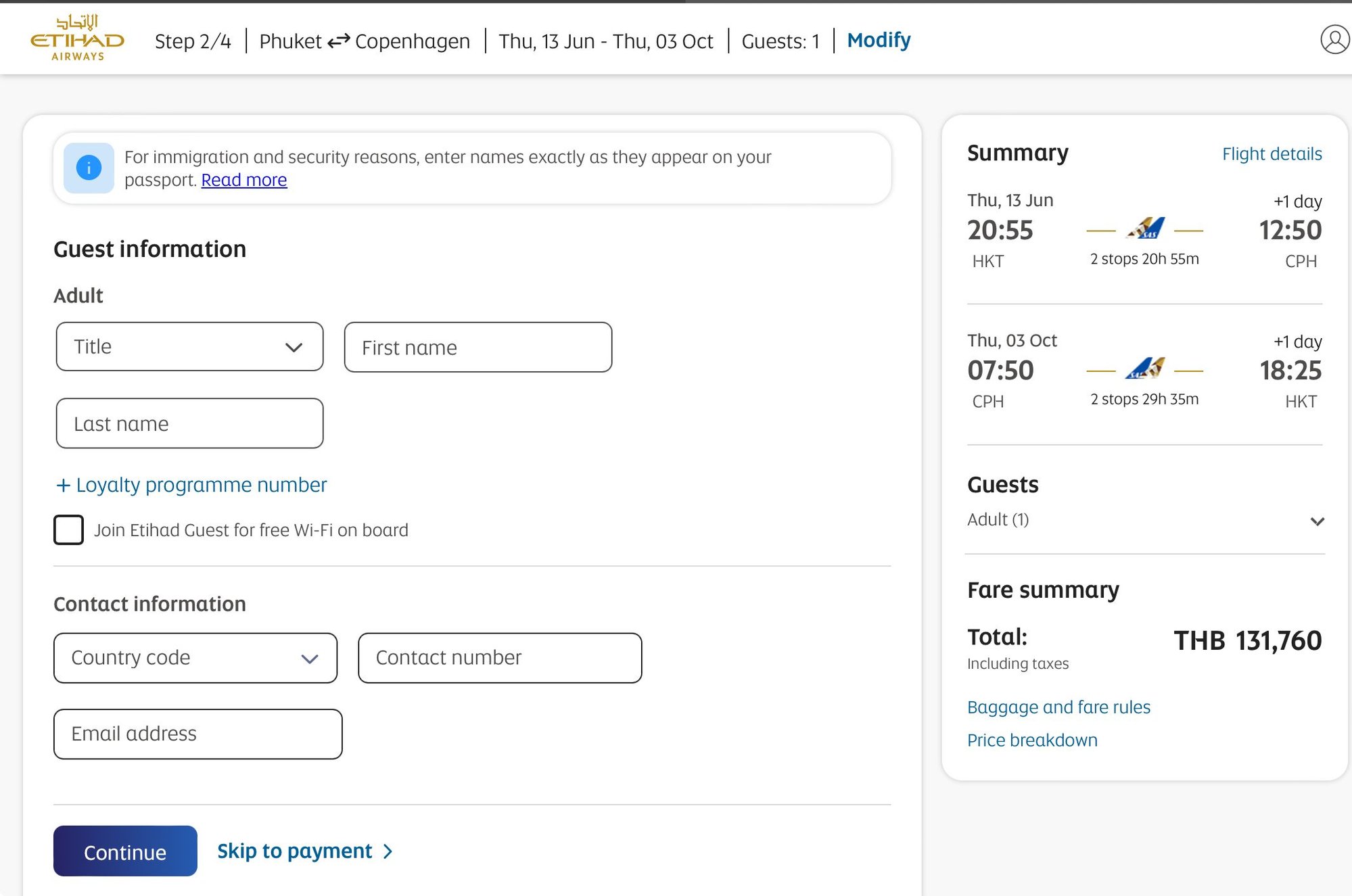This screenshot has height=896, width=1352.
Task: Open the Country code dropdown
Action: (x=195, y=657)
